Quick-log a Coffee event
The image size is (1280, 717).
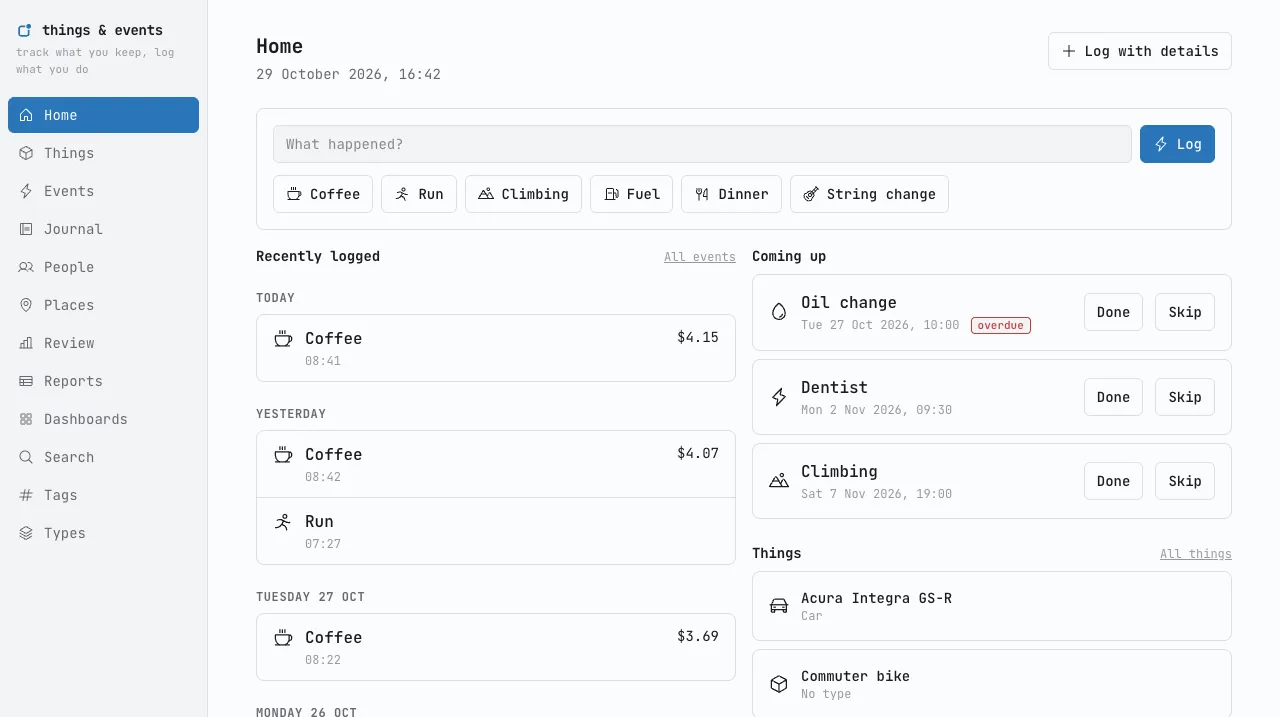[x=323, y=194]
